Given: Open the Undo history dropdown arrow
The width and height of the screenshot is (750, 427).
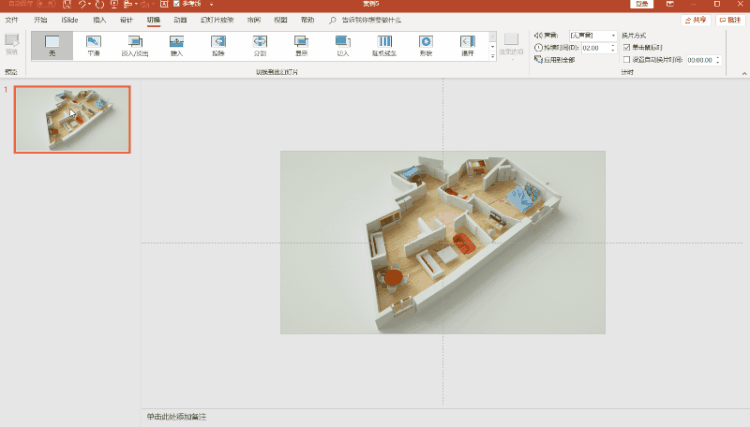Looking at the screenshot, I should coord(89,4).
